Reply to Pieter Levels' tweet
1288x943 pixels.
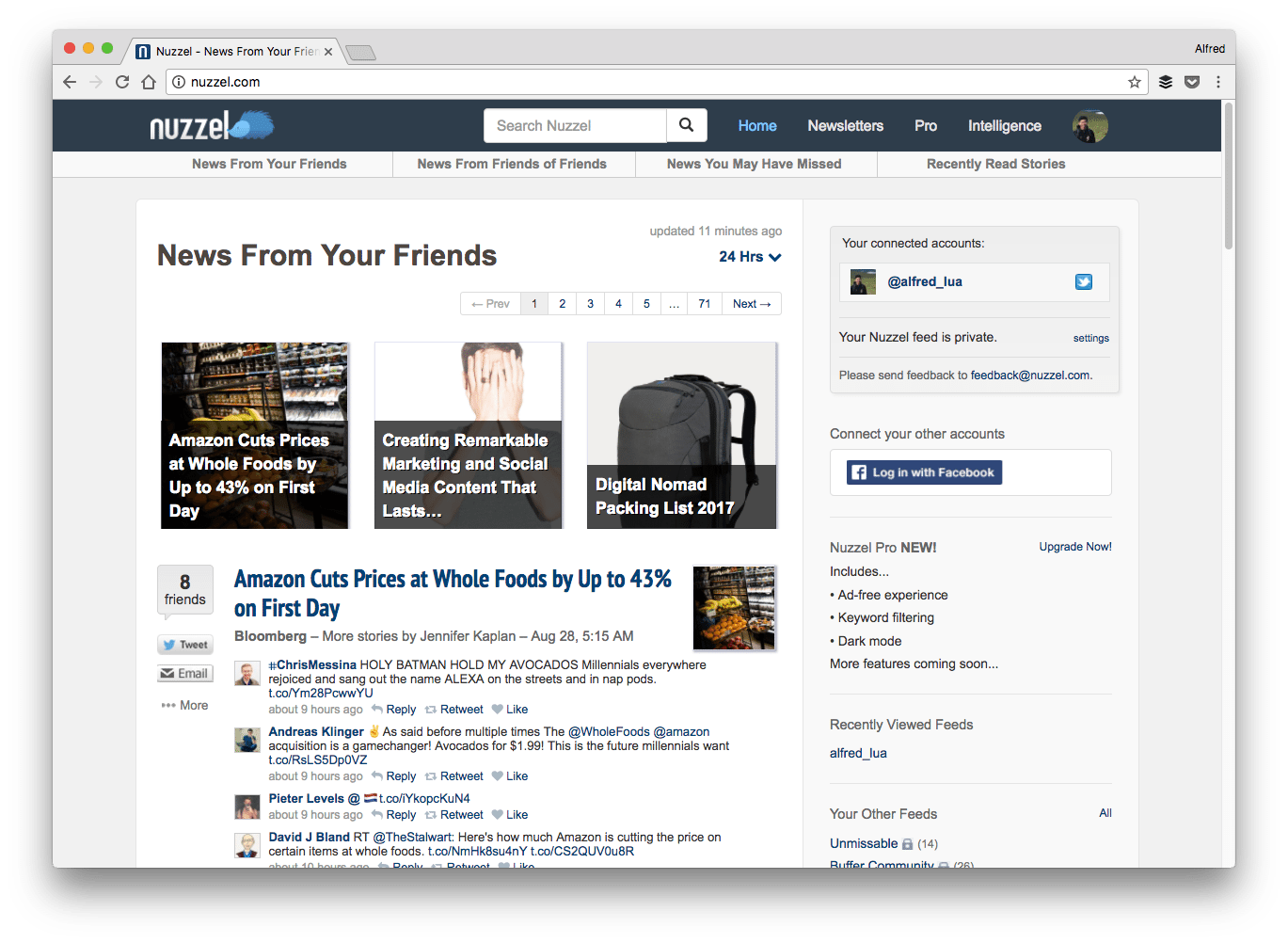394,815
